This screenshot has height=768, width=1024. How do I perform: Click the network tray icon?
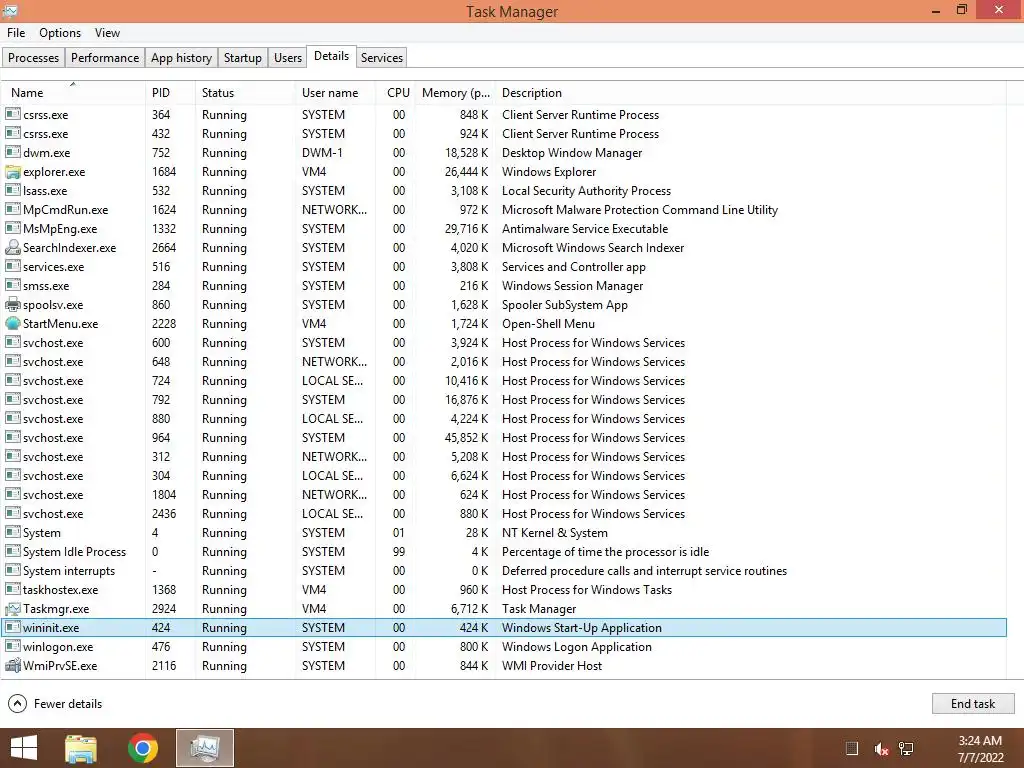(906, 748)
